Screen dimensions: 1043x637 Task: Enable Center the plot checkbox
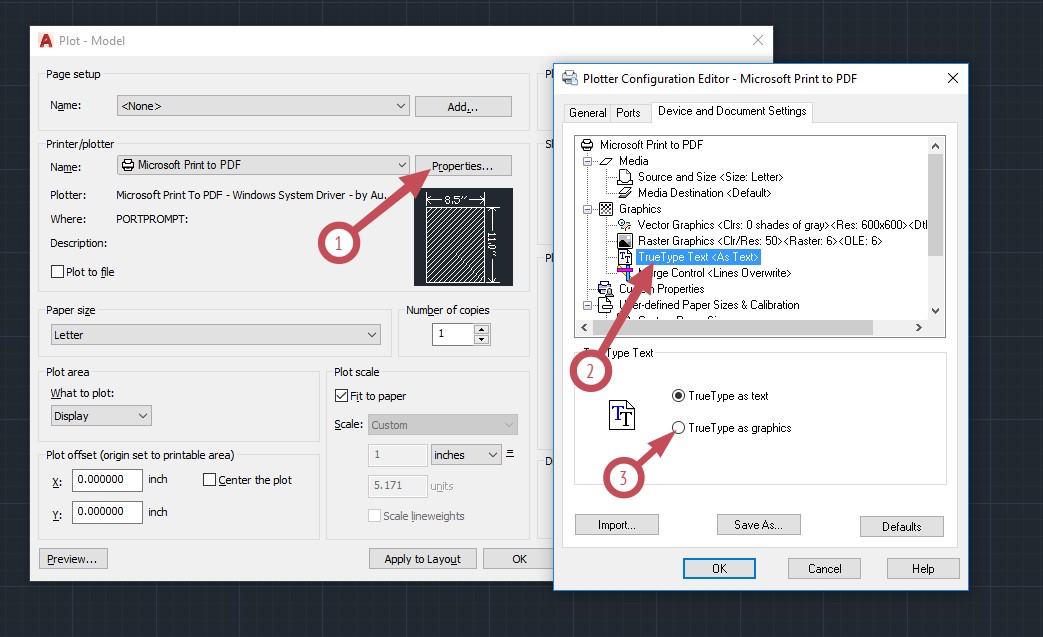210,479
